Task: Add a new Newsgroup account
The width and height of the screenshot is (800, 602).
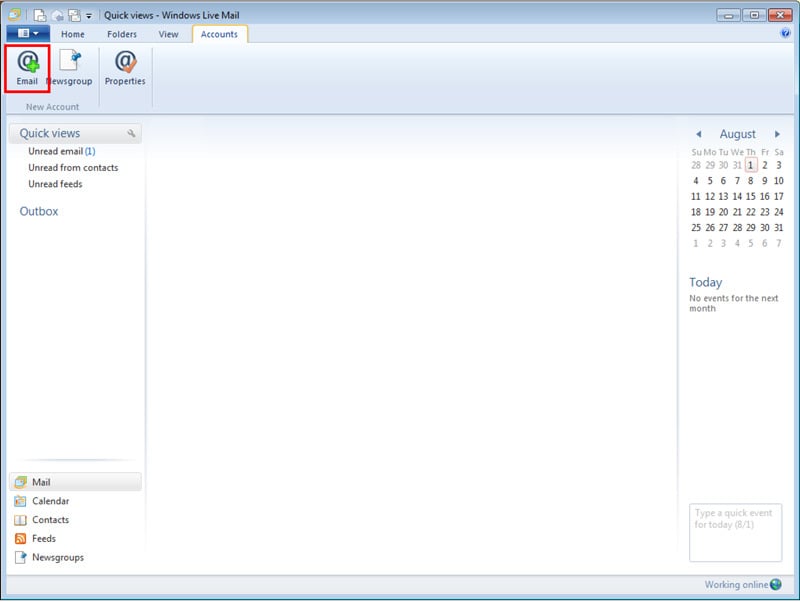Action: point(69,67)
